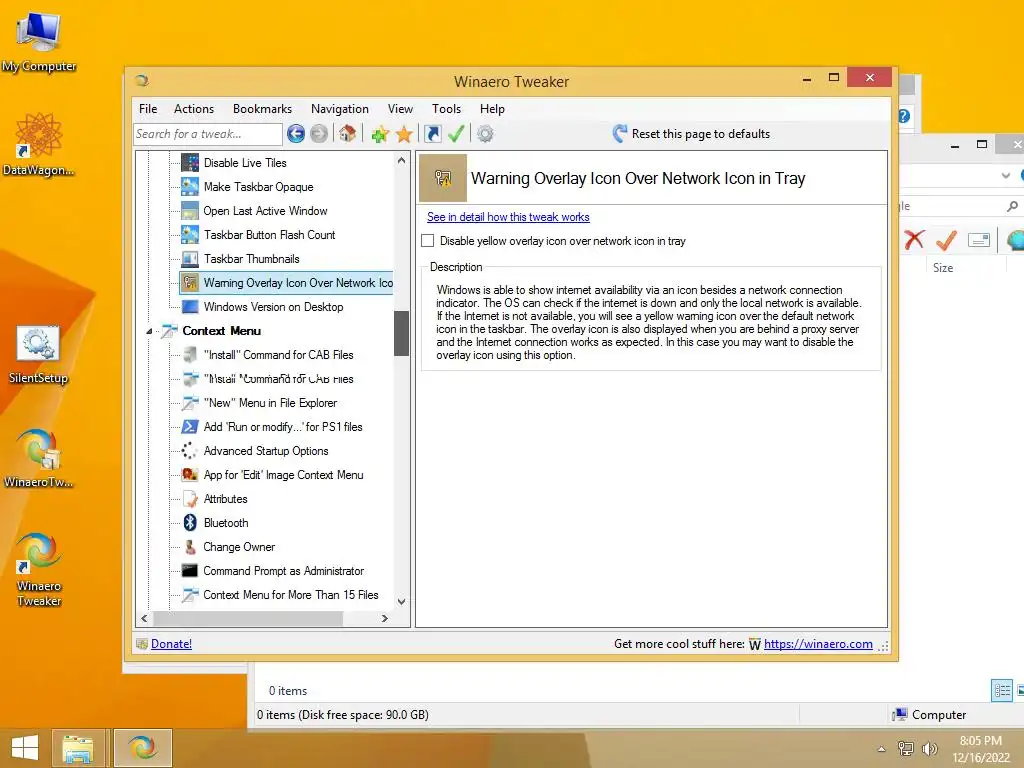The width and height of the screenshot is (1024, 768).
Task: Click the Command Prompt as Administrator icon
Action: coord(189,571)
